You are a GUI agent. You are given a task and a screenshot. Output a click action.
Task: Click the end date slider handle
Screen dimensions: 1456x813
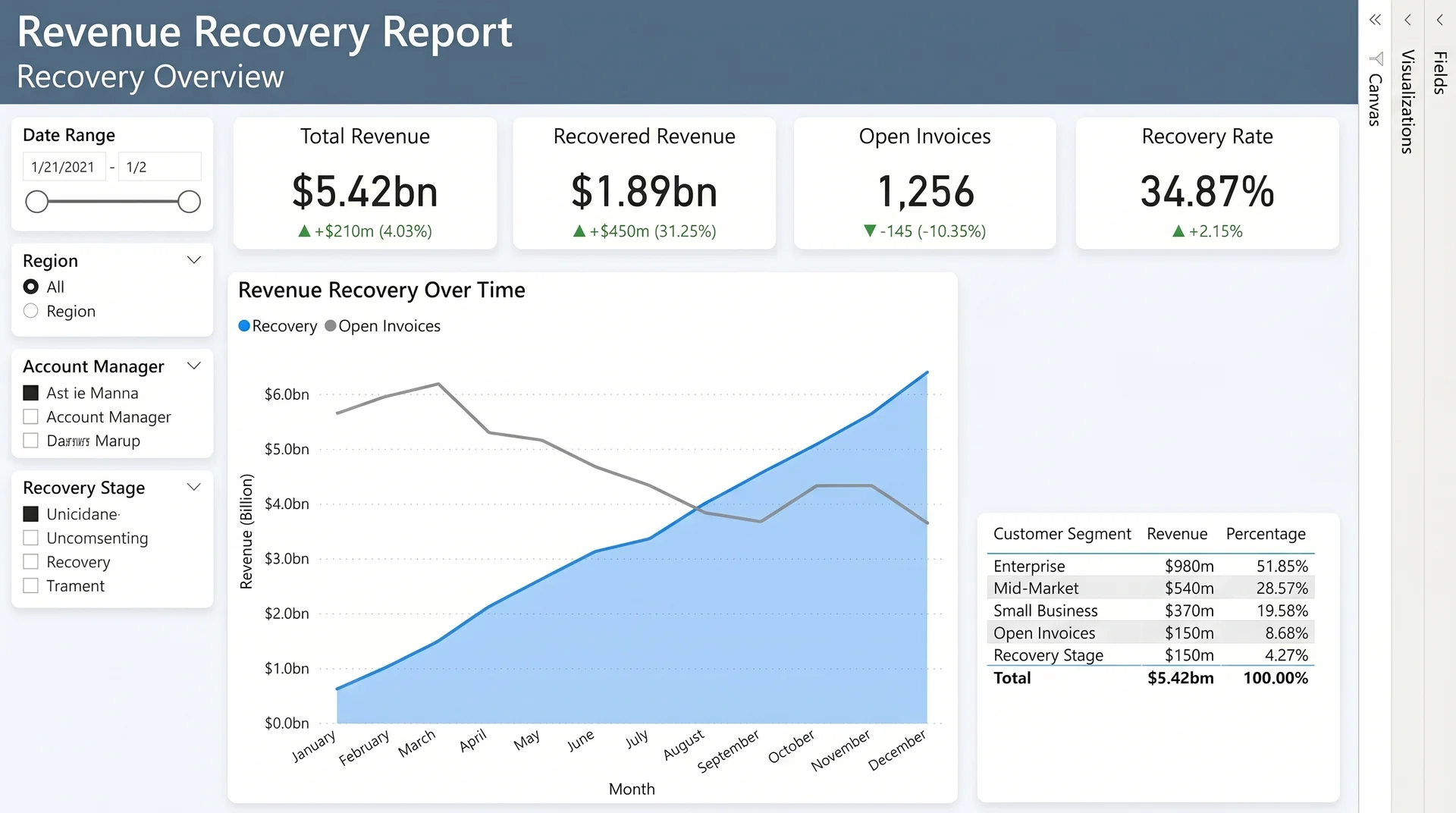(x=189, y=202)
